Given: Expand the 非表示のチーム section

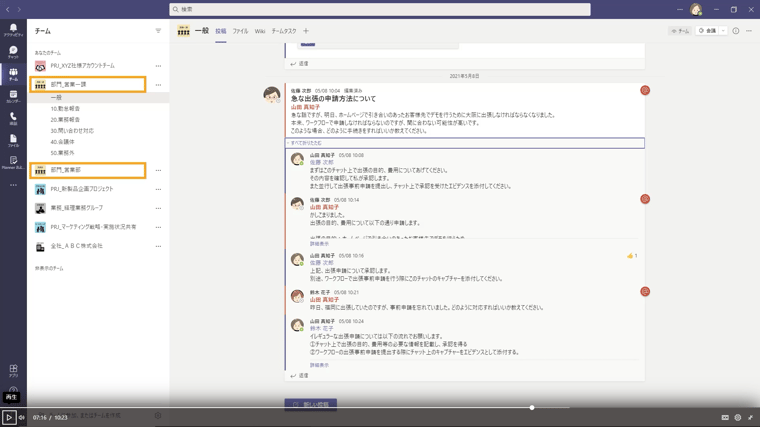Looking at the screenshot, I should point(49,268).
